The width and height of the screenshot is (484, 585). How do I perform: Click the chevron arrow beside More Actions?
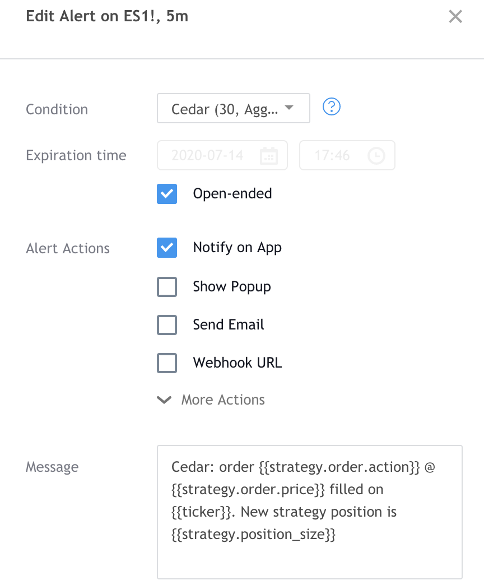pos(164,400)
